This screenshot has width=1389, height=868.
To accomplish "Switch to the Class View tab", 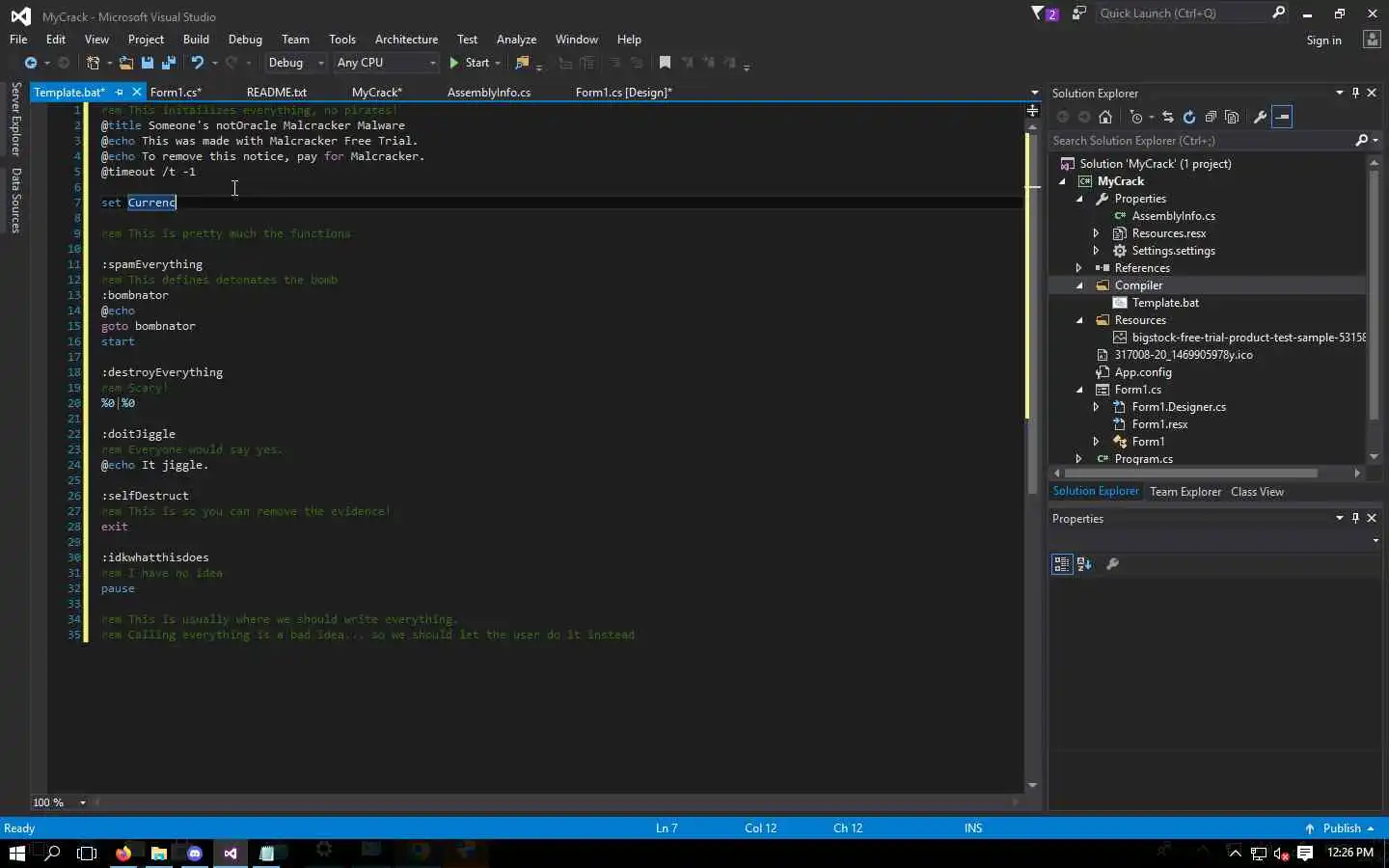I will click(x=1257, y=492).
